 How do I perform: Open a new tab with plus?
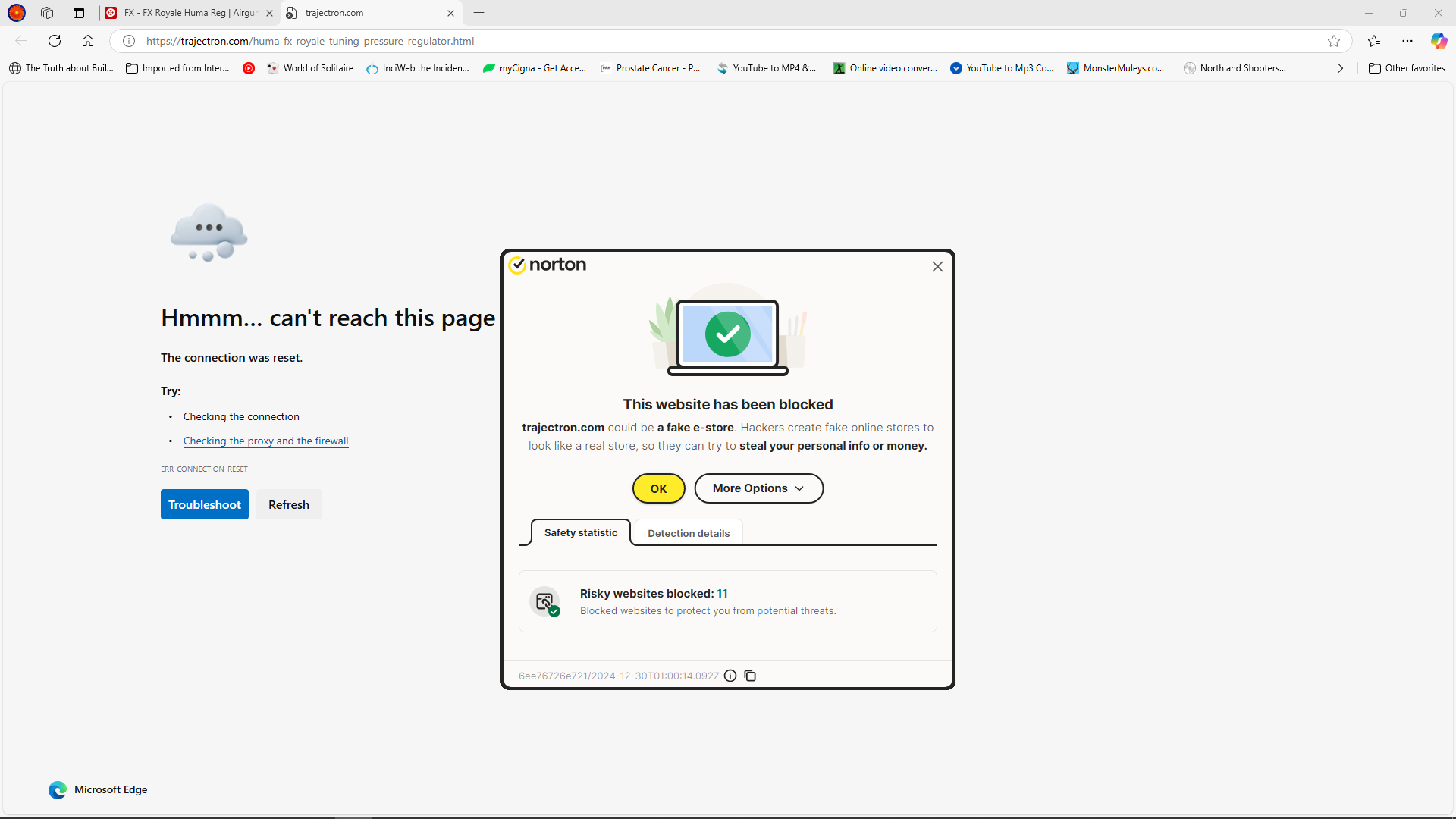[x=479, y=13]
